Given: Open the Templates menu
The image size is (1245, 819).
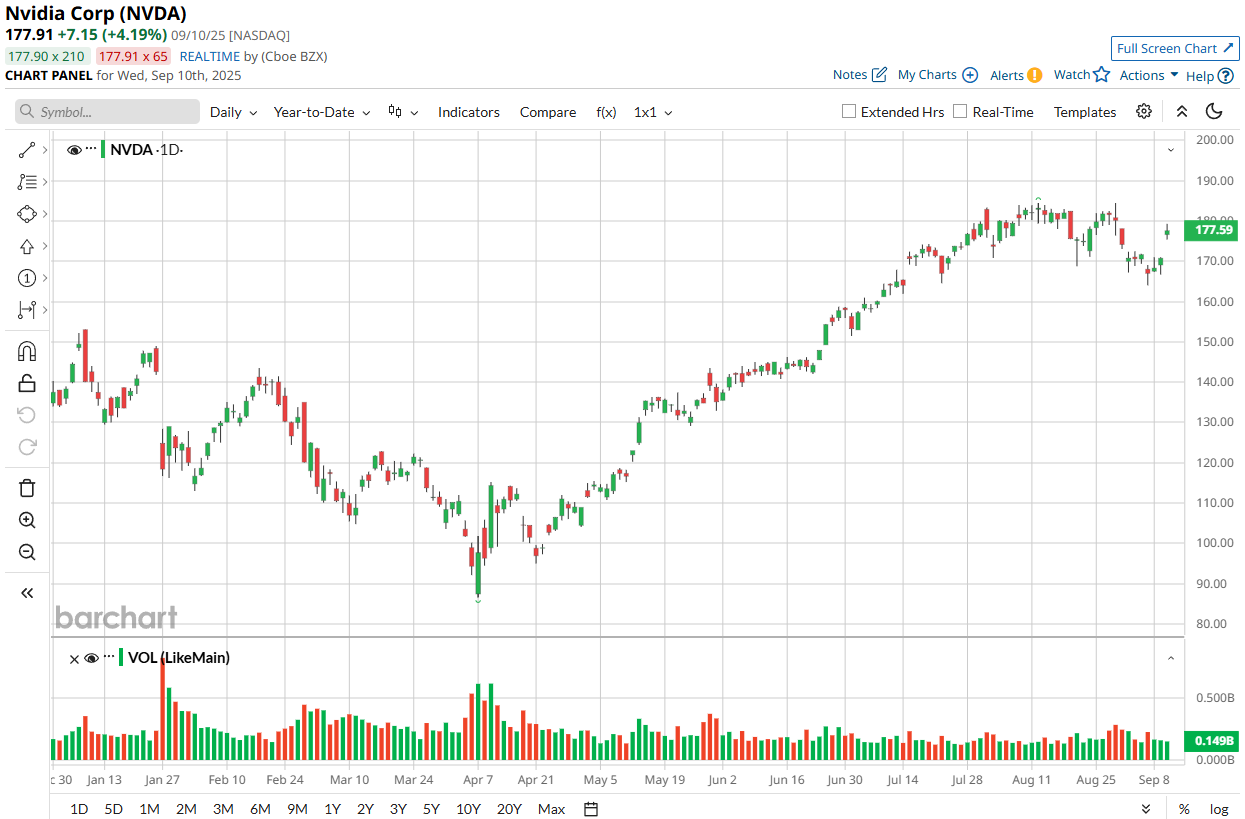Looking at the screenshot, I should (1085, 112).
